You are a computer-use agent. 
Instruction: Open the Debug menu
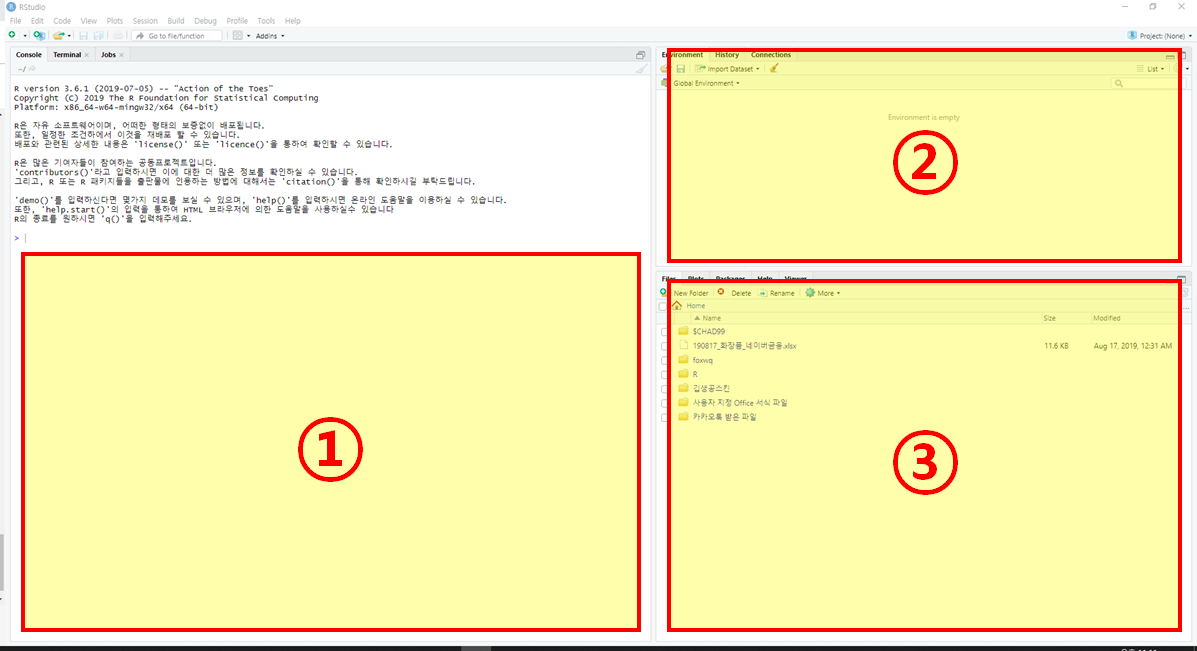[x=205, y=21]
